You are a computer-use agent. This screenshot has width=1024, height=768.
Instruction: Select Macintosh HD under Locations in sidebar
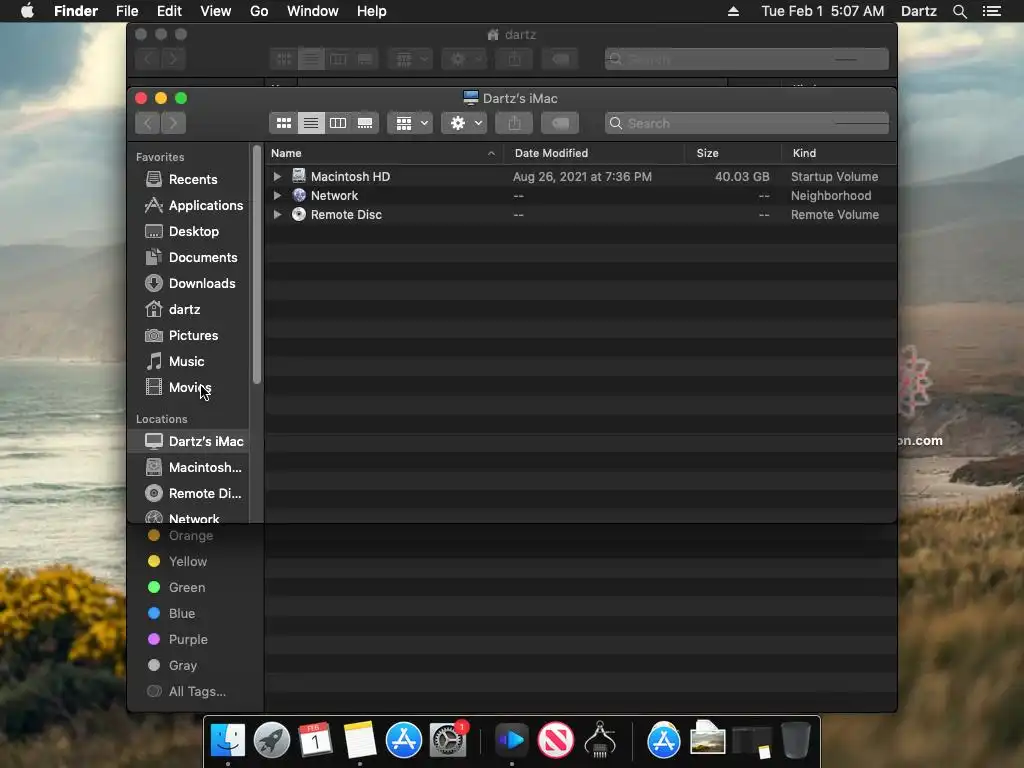(x=189, y=468)
